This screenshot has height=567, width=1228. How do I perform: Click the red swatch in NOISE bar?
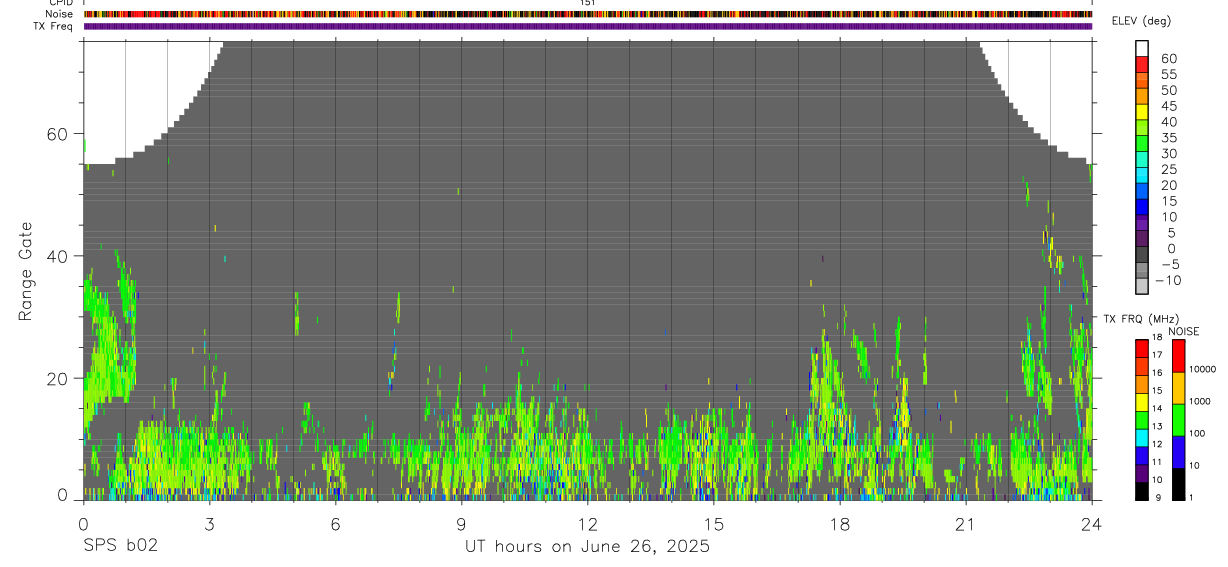(x=1178, y=356)
